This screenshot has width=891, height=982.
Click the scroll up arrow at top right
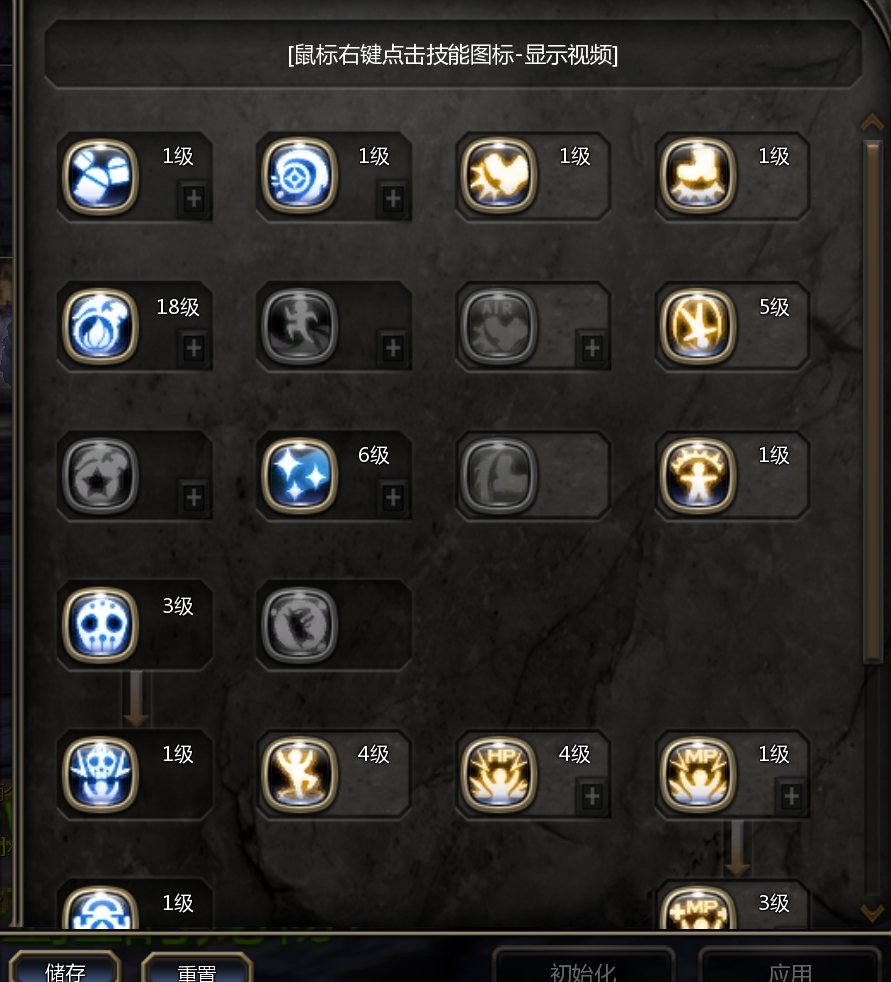[872, 121]
